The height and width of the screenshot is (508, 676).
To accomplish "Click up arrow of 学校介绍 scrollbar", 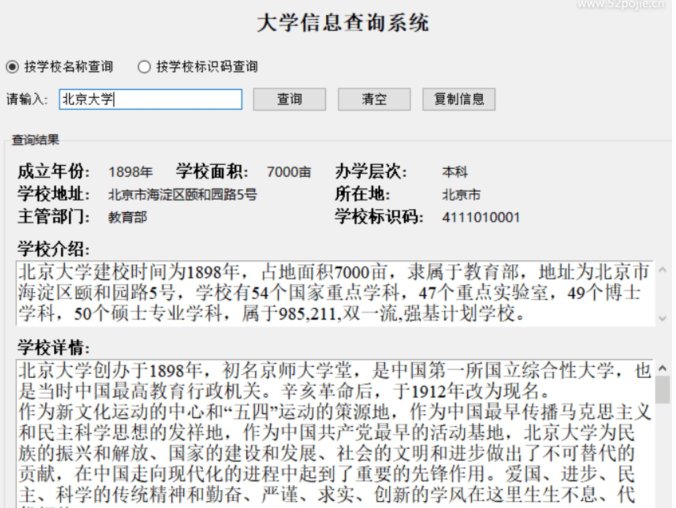I will click(663, 270).
